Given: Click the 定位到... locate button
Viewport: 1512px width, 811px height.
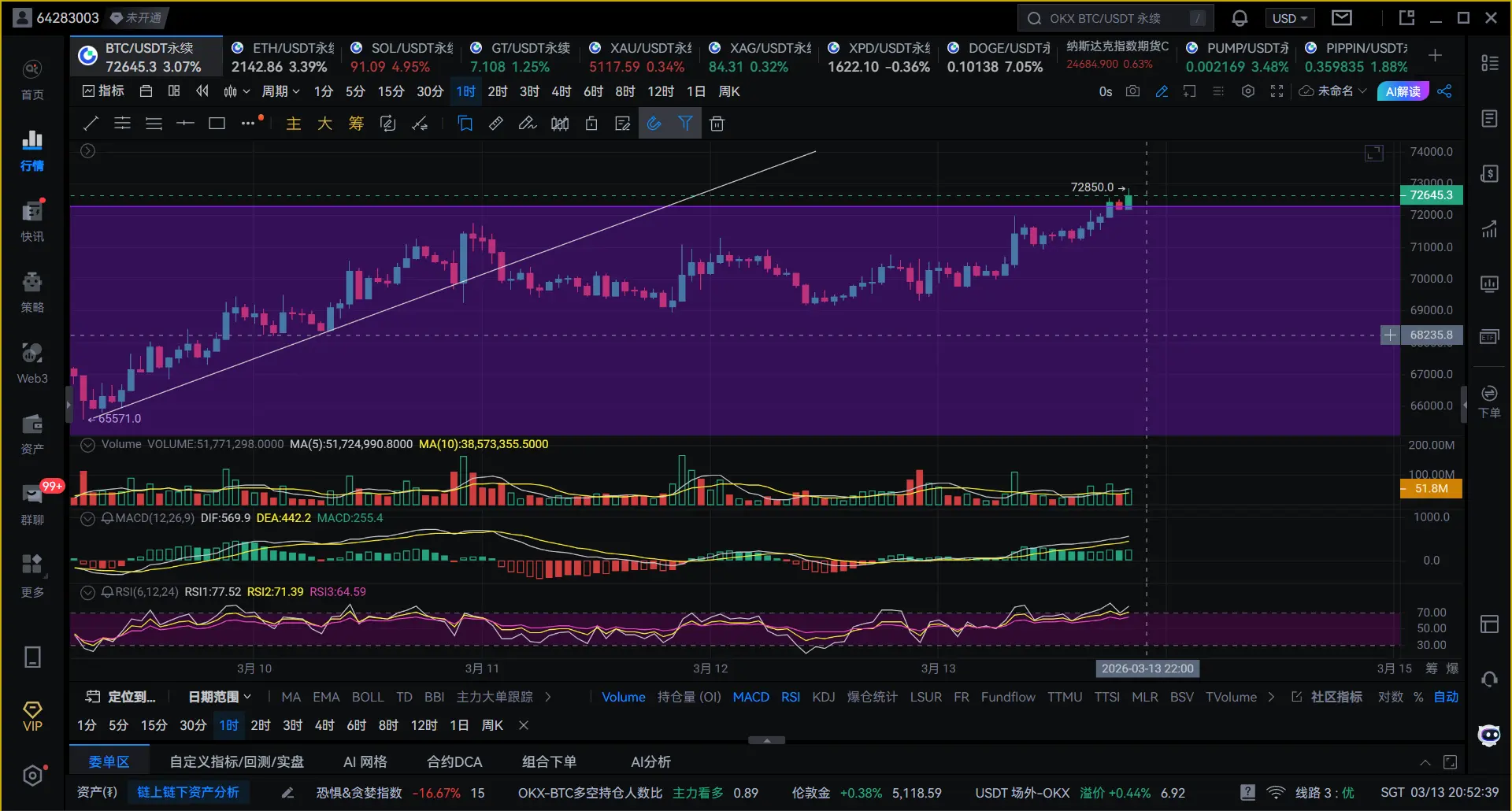Looking at the screenshot, I should (x=121, y=697).
